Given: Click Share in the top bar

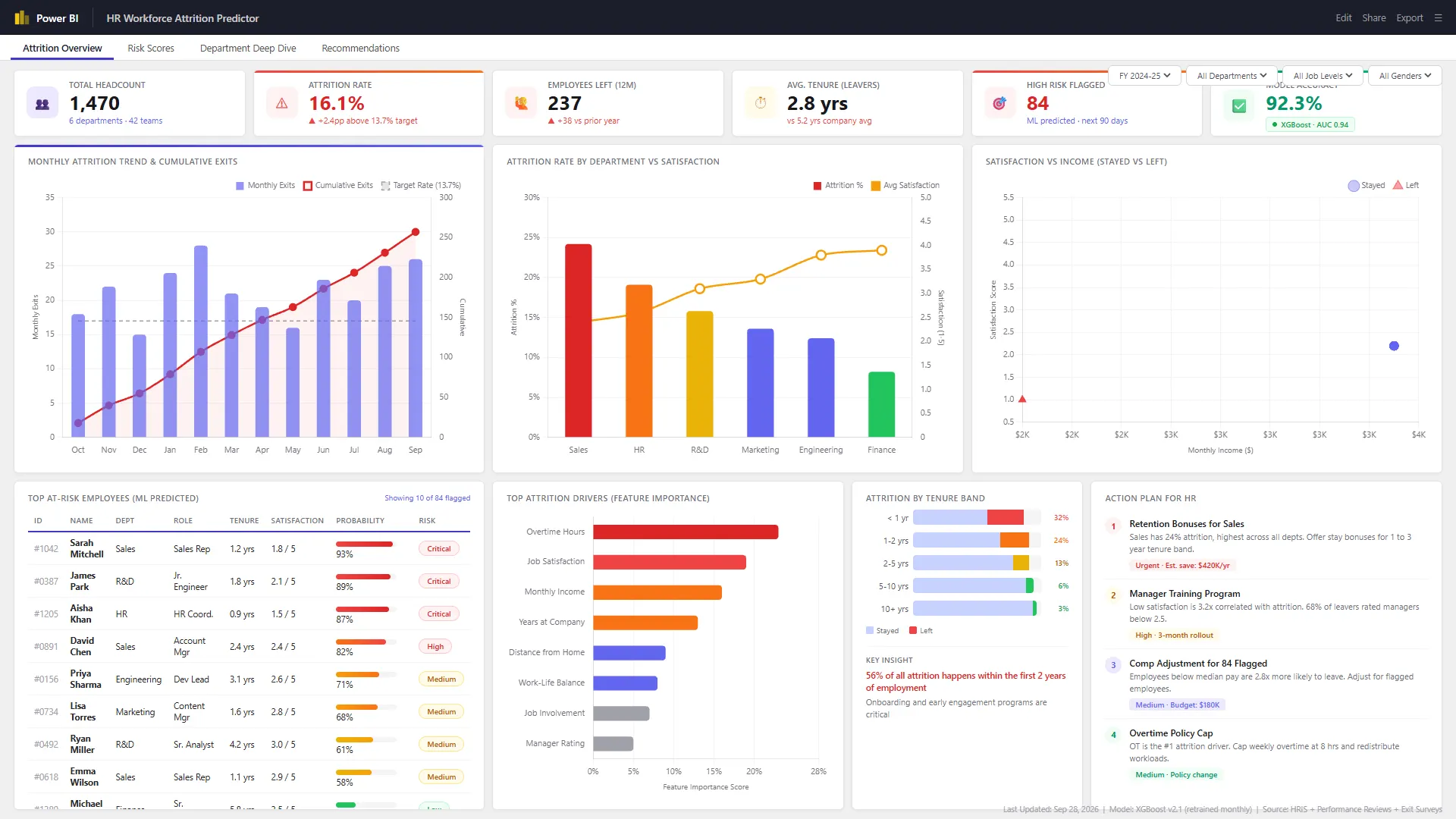Looking at the screenshot, I should pyautogui.click(x=1373, y=17).
